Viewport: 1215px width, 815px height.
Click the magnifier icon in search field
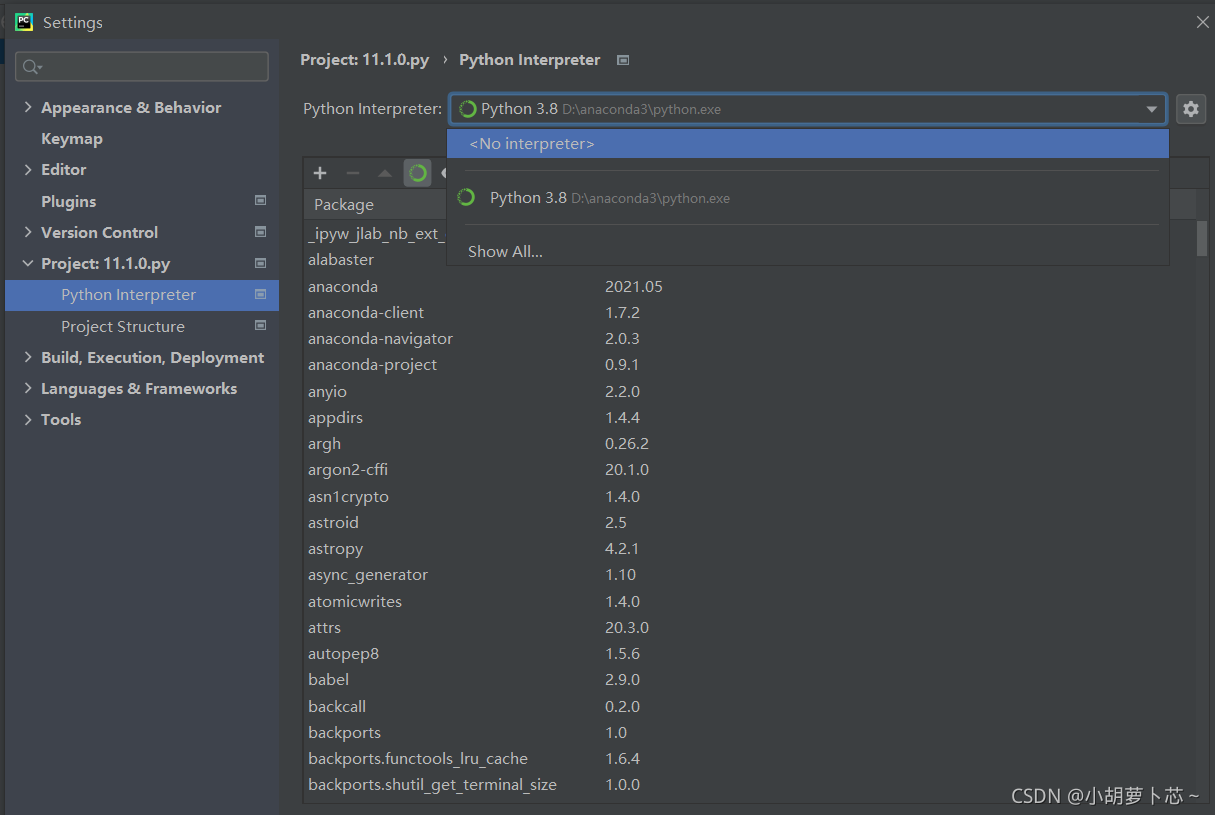[32, 67]
